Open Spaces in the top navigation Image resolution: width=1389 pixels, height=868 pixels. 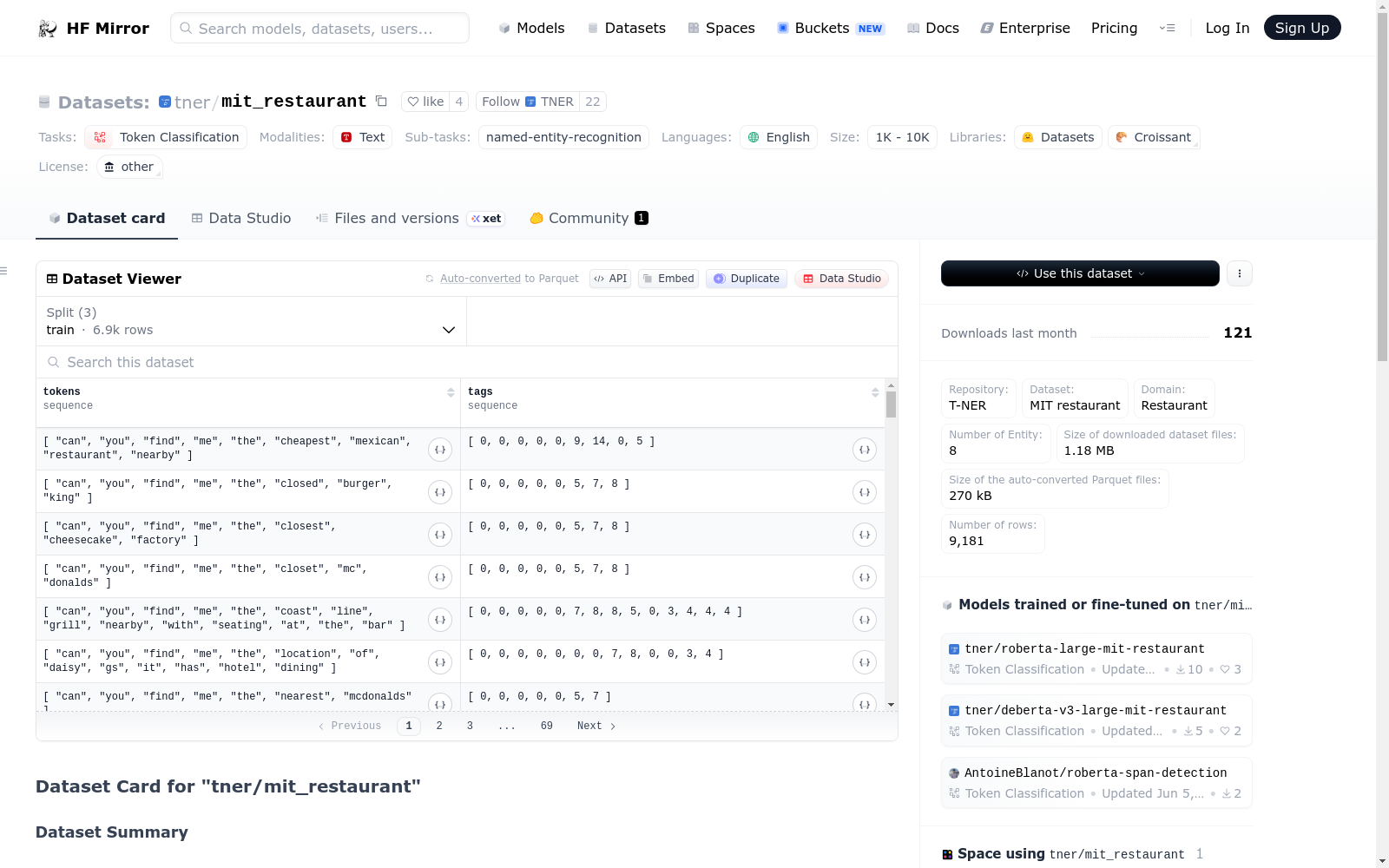721,28
